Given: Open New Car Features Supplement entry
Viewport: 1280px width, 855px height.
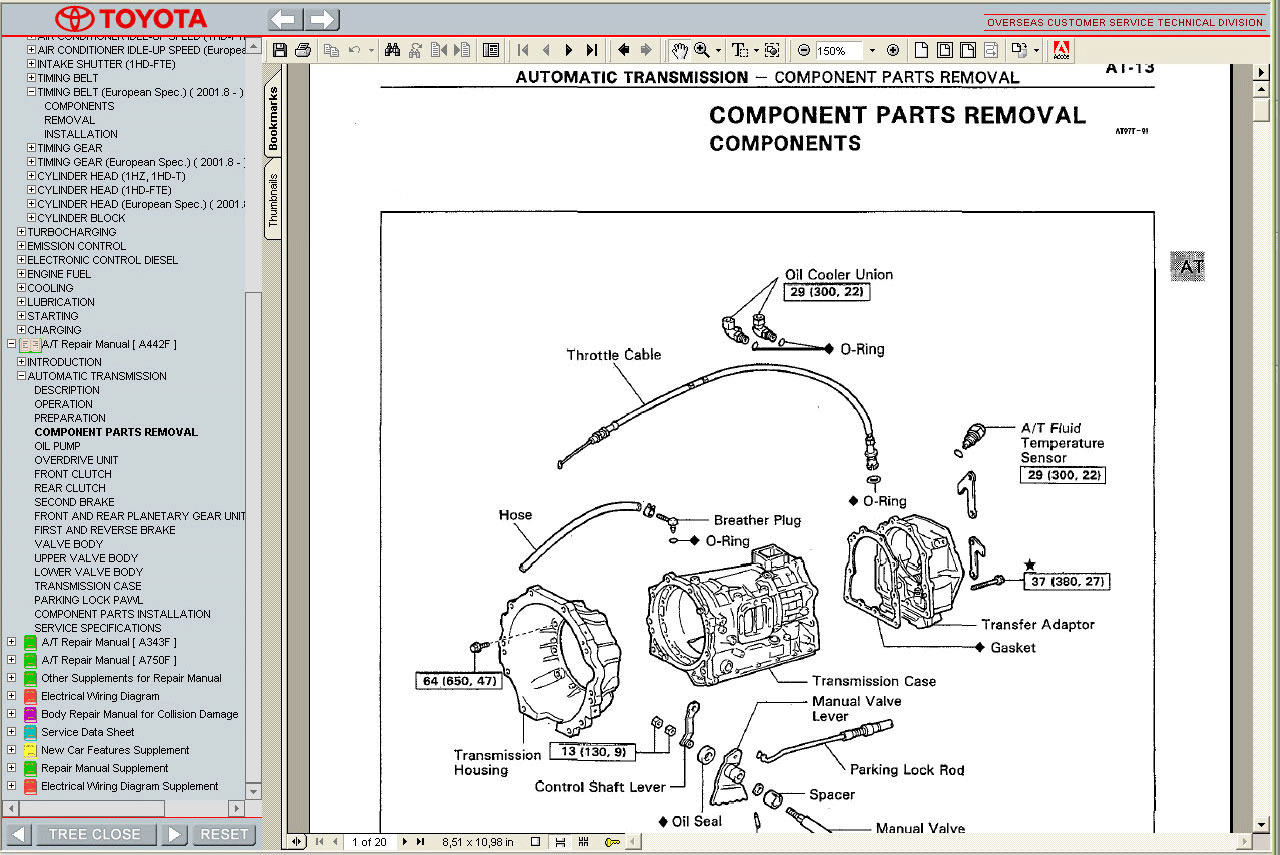Looking at the screenshot, I should [115, 750].
